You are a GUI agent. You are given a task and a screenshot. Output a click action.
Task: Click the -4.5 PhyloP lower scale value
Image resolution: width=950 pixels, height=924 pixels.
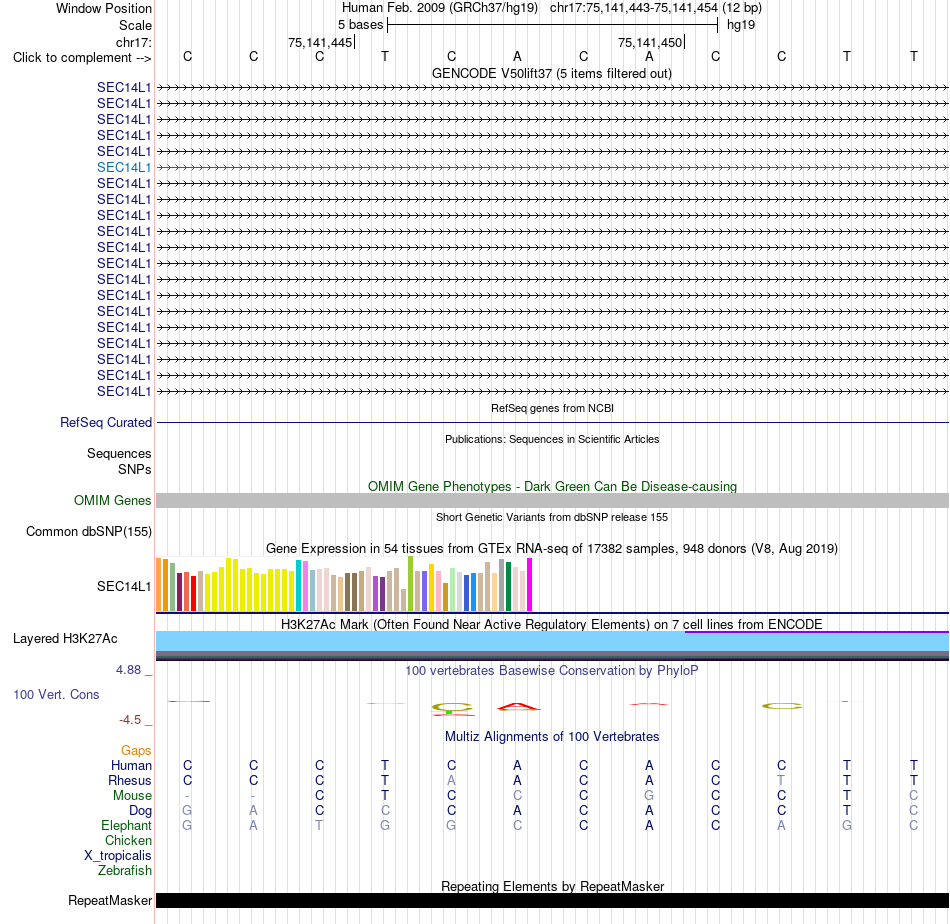click(x=130, y=720)
